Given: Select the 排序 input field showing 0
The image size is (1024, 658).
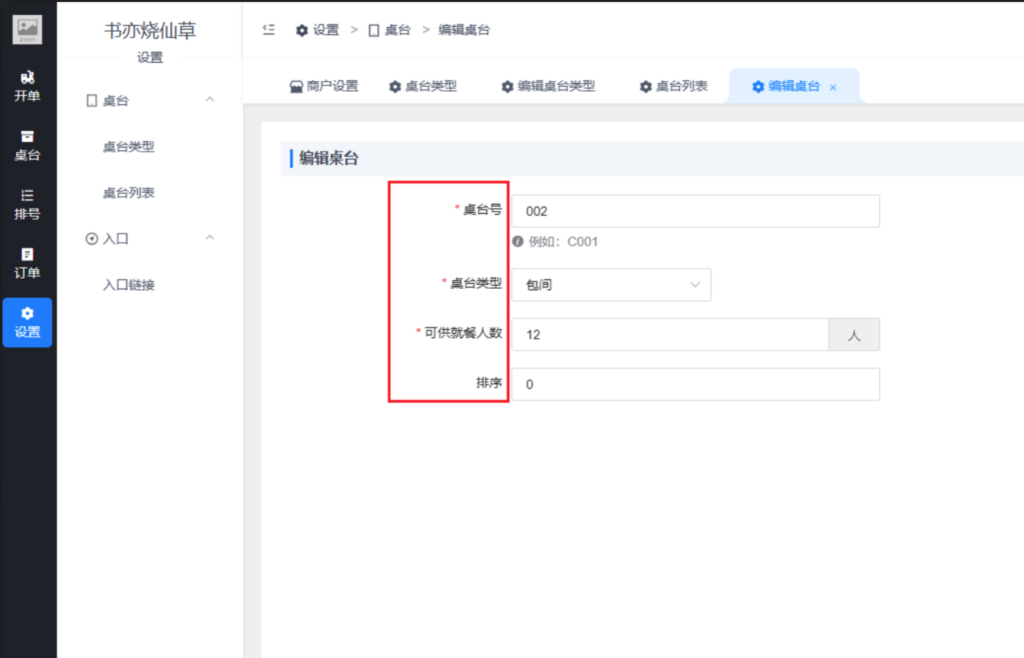Looking at the screenshot, I should [695, 383].
